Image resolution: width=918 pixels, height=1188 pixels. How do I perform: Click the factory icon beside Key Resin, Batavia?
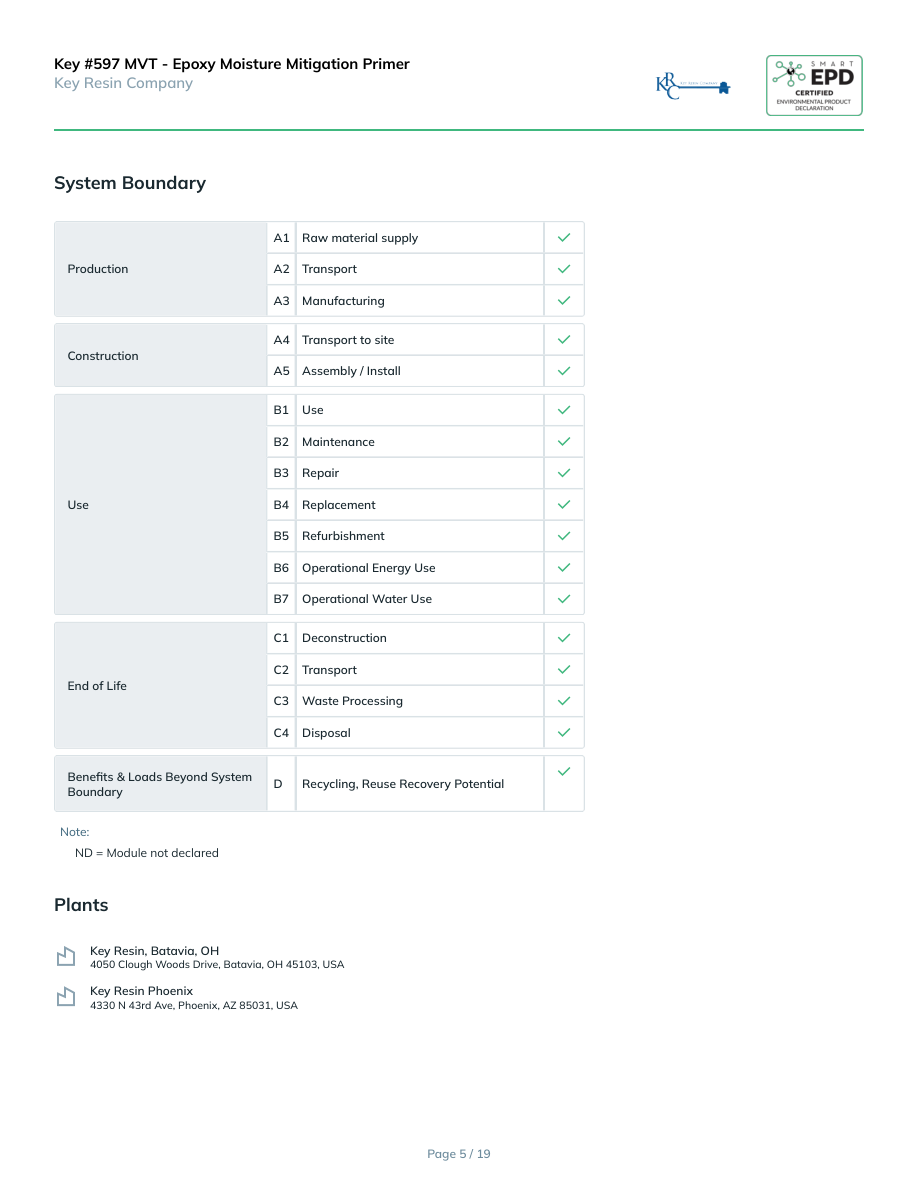point(66,957)
